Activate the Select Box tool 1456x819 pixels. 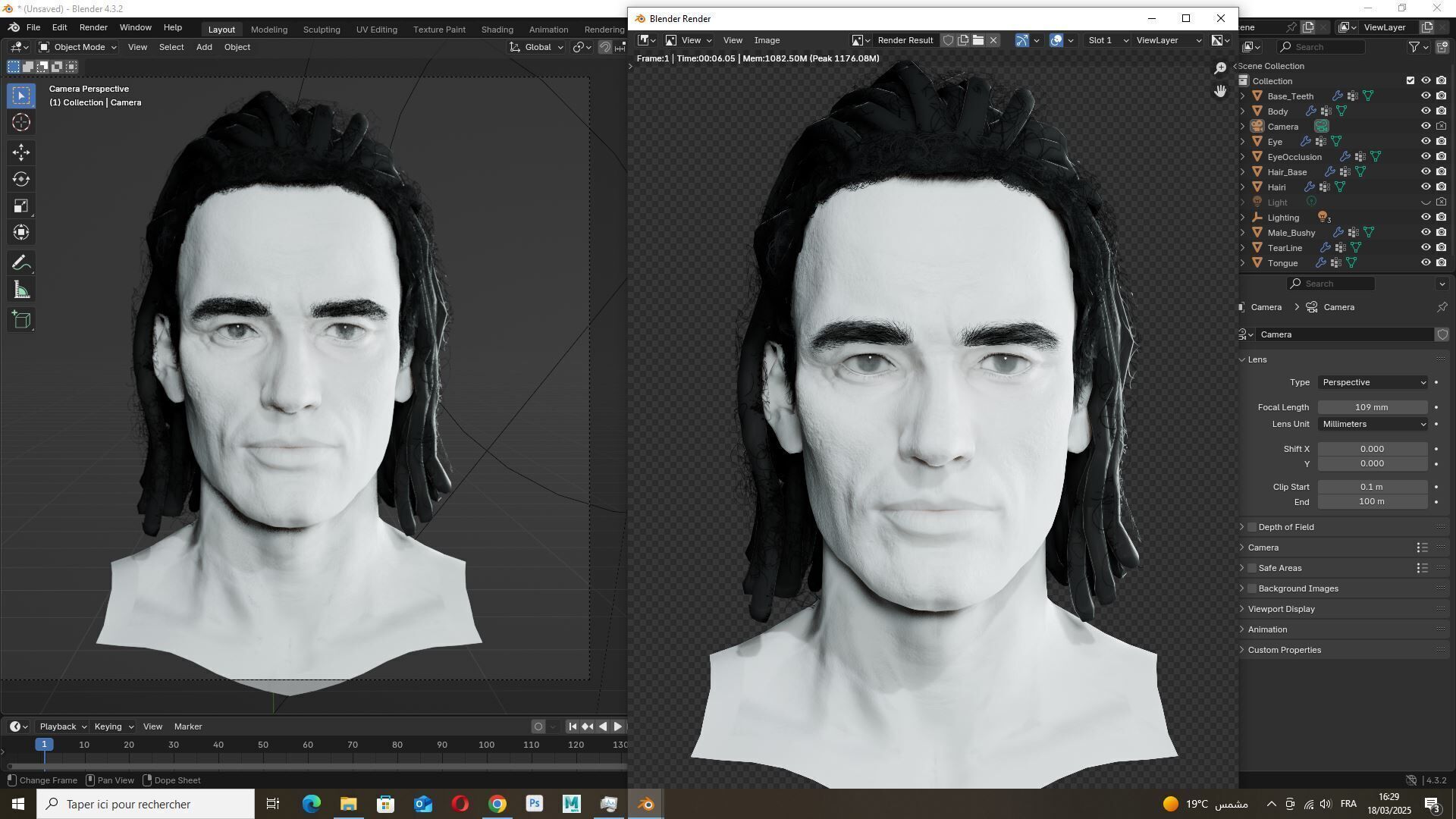coord(21,96)
